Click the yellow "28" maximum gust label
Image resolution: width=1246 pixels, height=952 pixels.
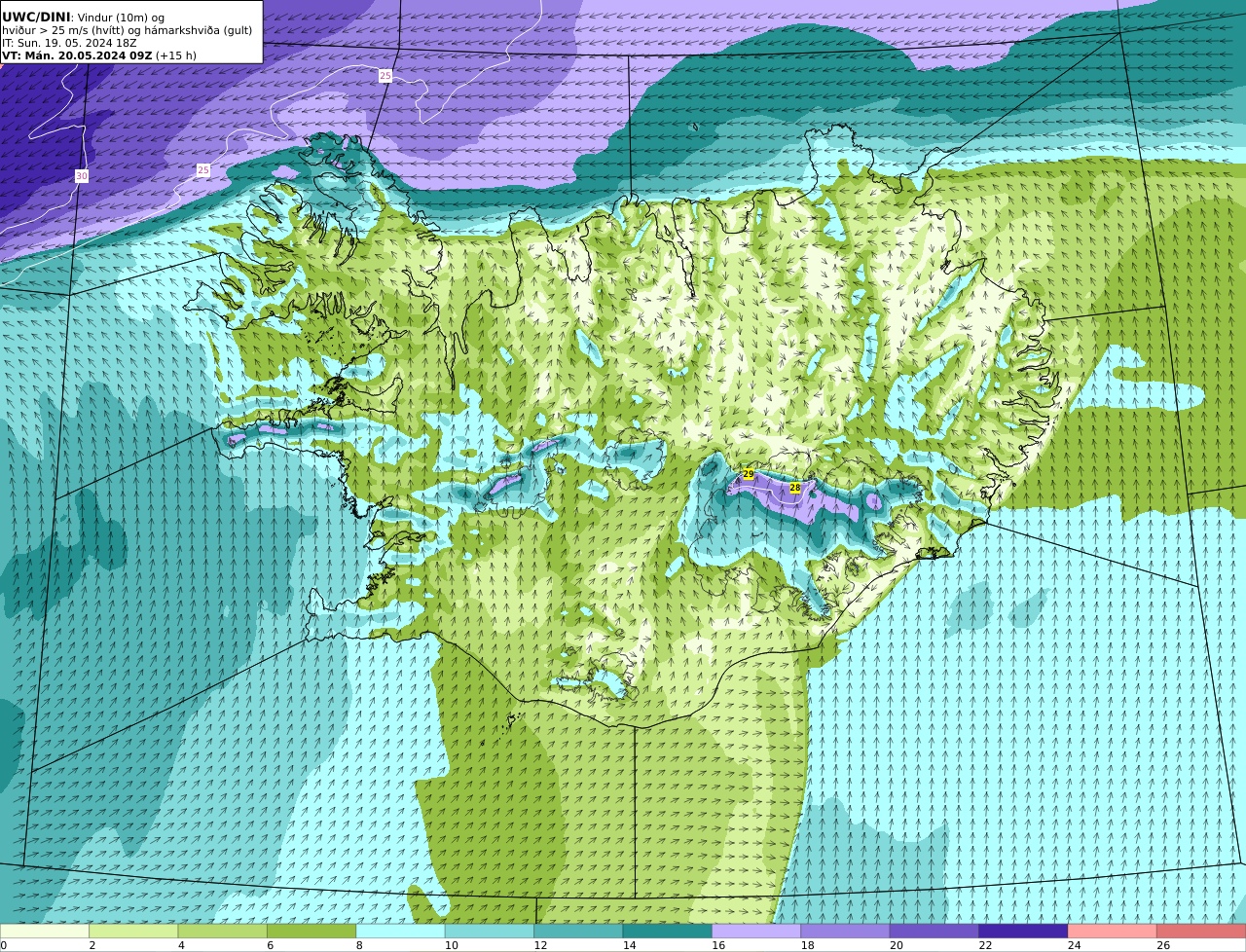click(x=795, y=488)
